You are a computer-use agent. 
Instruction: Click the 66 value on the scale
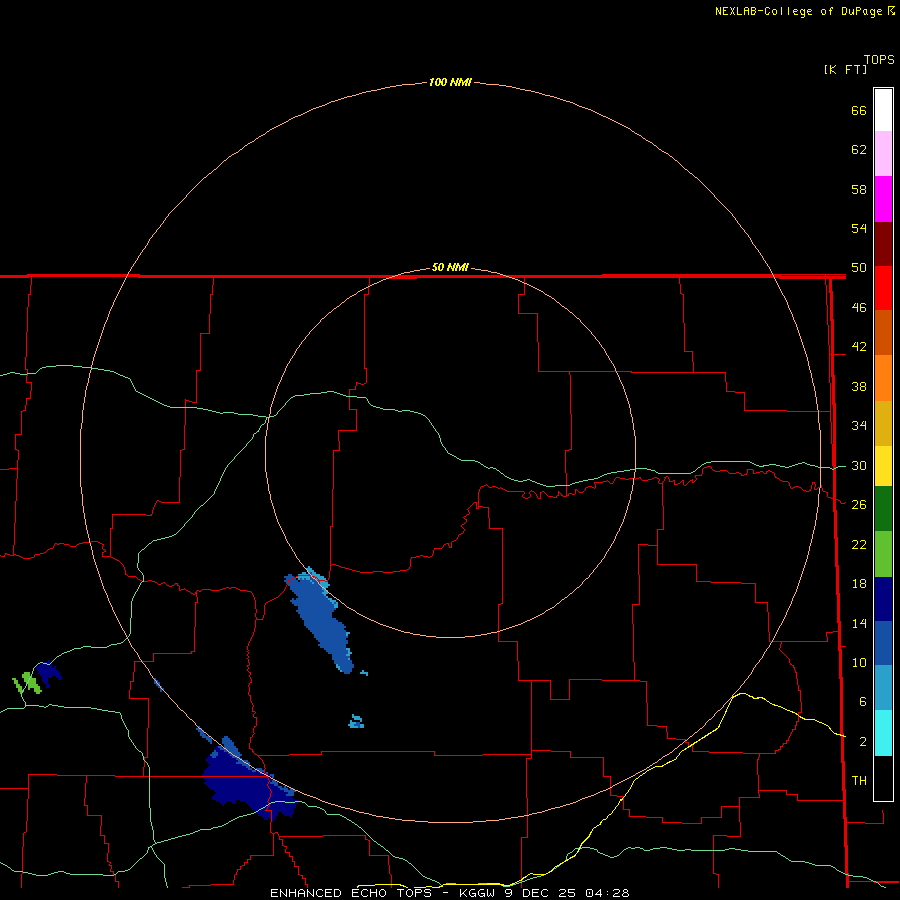coord(859,110)
